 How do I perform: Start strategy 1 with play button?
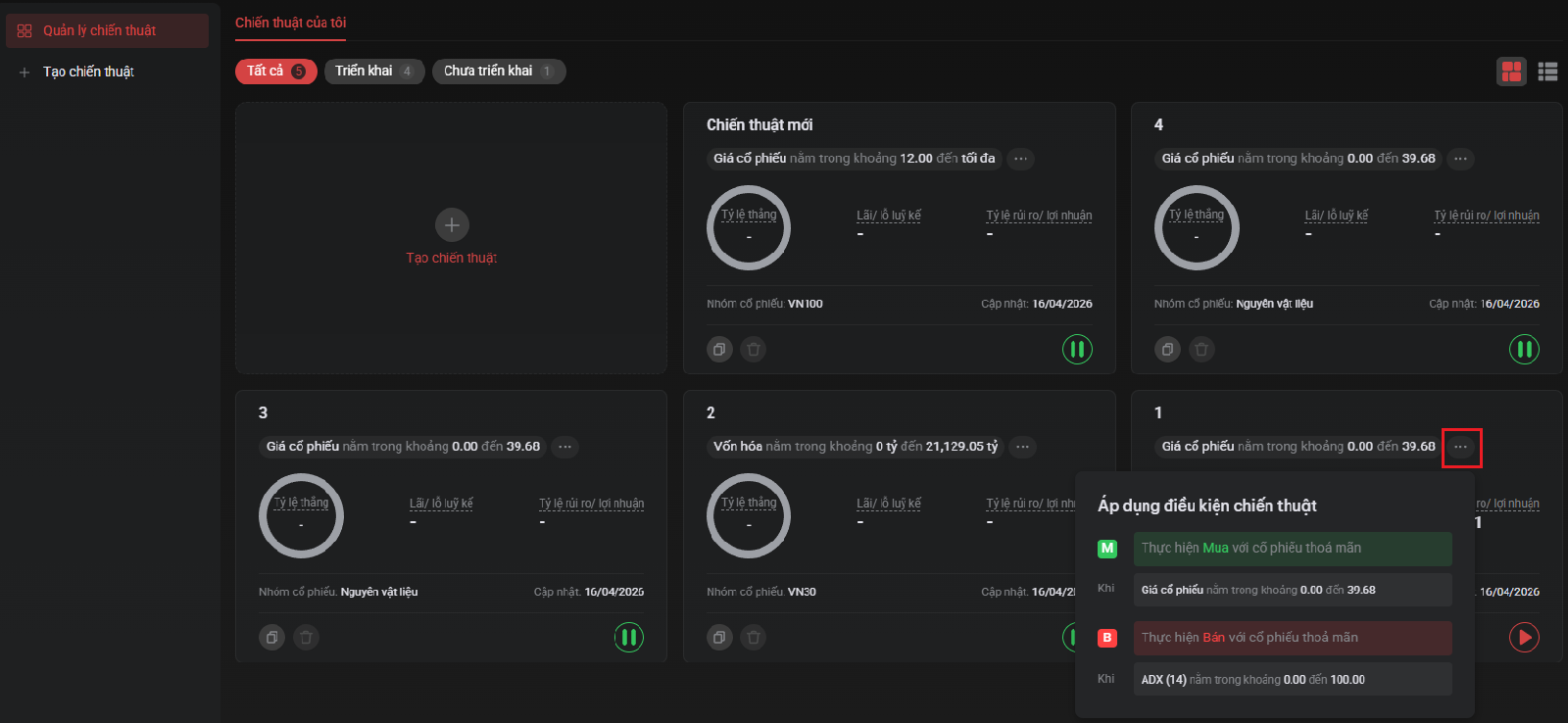(1524, 637)
